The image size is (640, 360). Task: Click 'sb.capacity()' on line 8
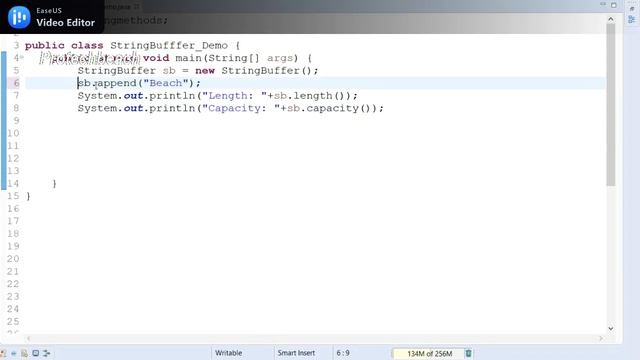click(329, 108)
